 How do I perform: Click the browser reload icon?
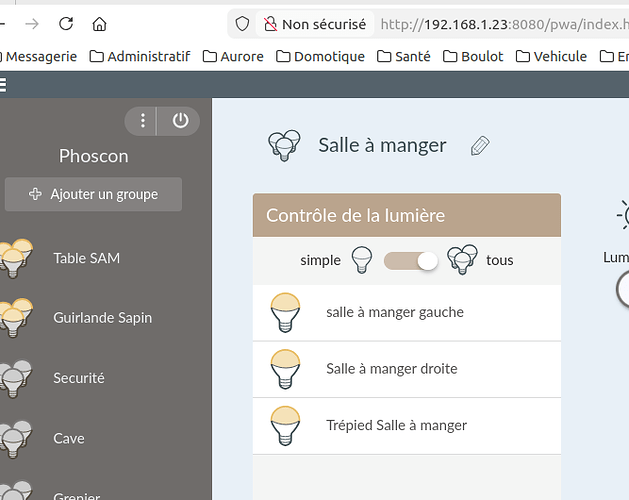[x=66, y=23]
